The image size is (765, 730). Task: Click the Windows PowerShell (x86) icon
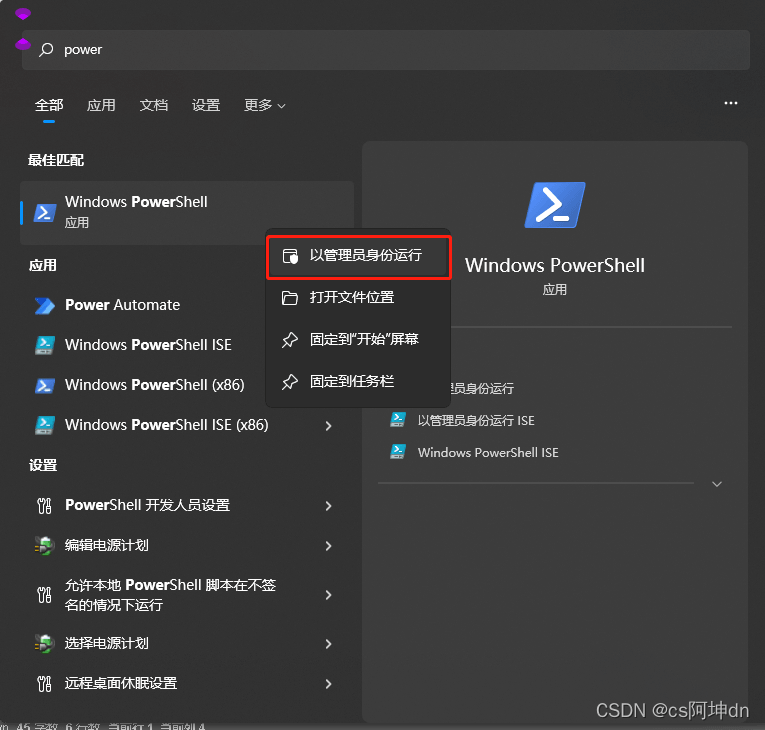(x=44, y=385)
